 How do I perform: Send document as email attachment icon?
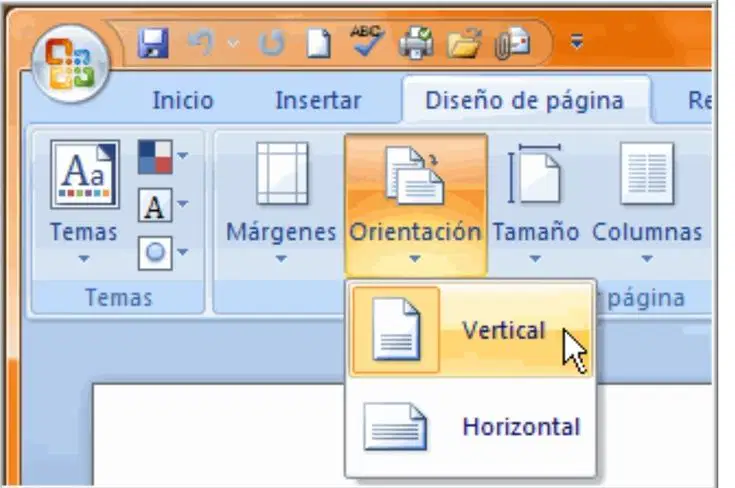coord(512,44)
